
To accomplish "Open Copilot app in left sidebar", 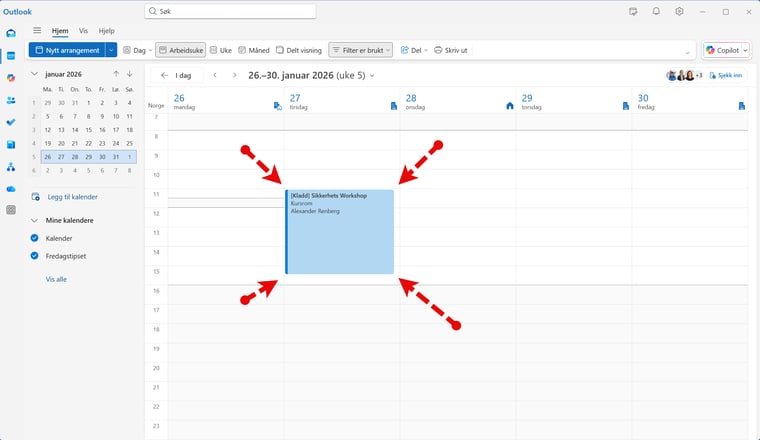I will (11, 78).
